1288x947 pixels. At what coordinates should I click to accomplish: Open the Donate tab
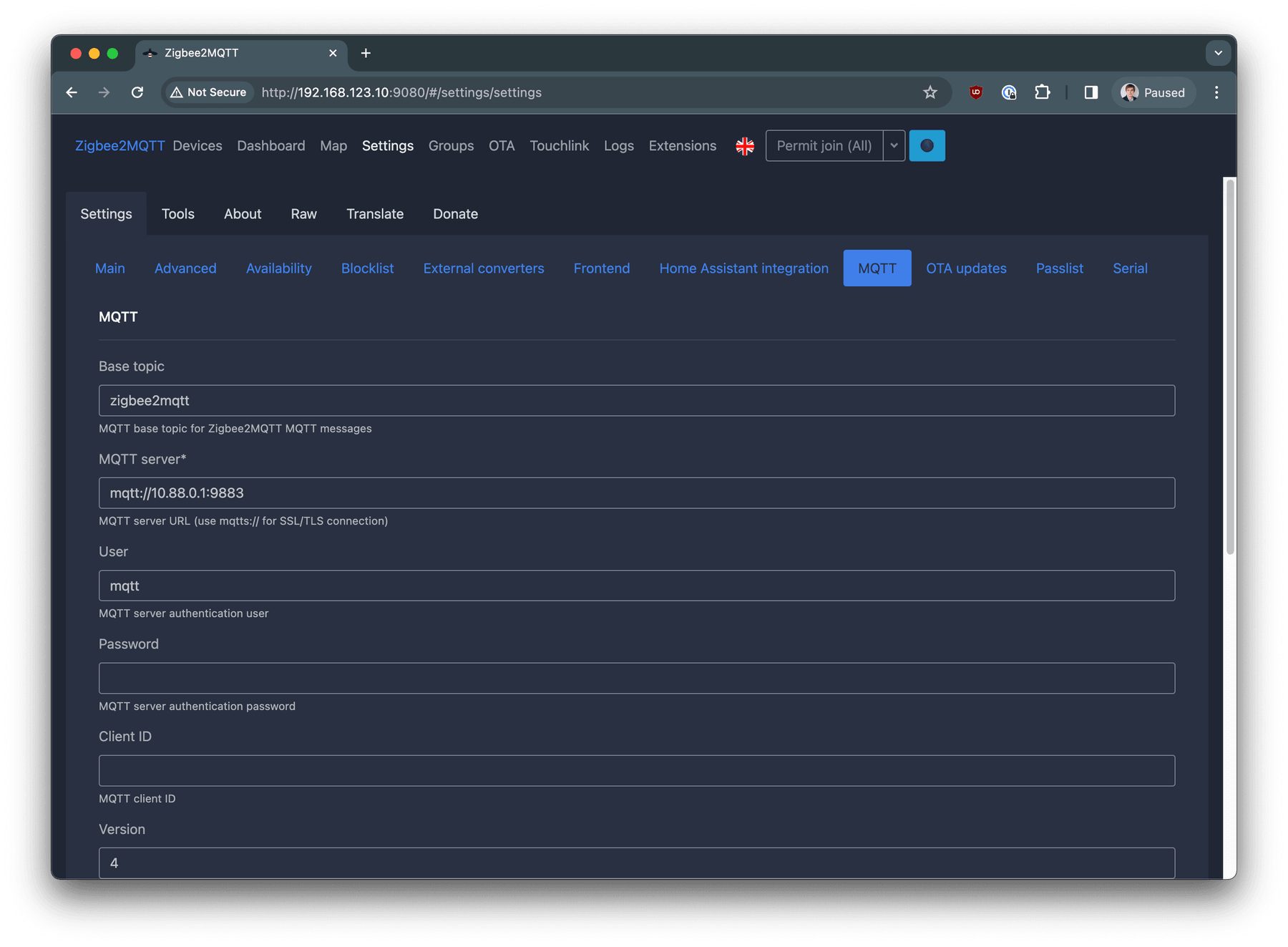click(x=455, y=213)
